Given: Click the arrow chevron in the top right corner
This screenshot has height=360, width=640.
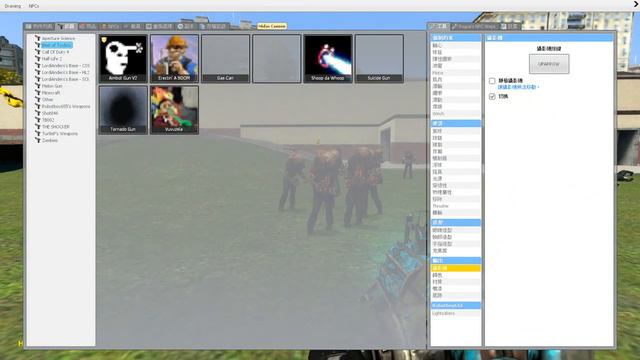Looking at the screenshot, I should click(x=636, y=4).
